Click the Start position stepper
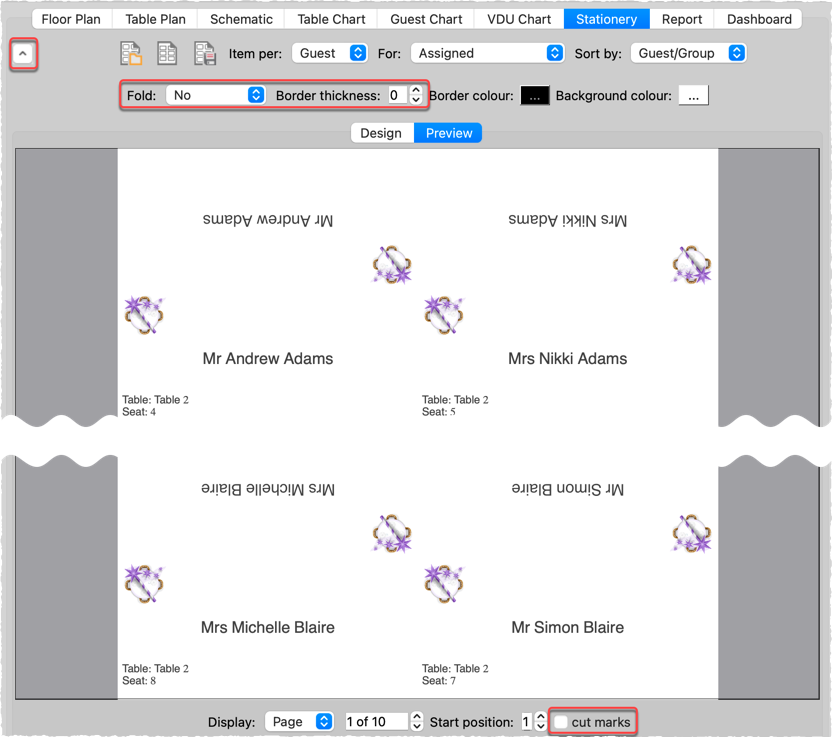 click(541, 722)
